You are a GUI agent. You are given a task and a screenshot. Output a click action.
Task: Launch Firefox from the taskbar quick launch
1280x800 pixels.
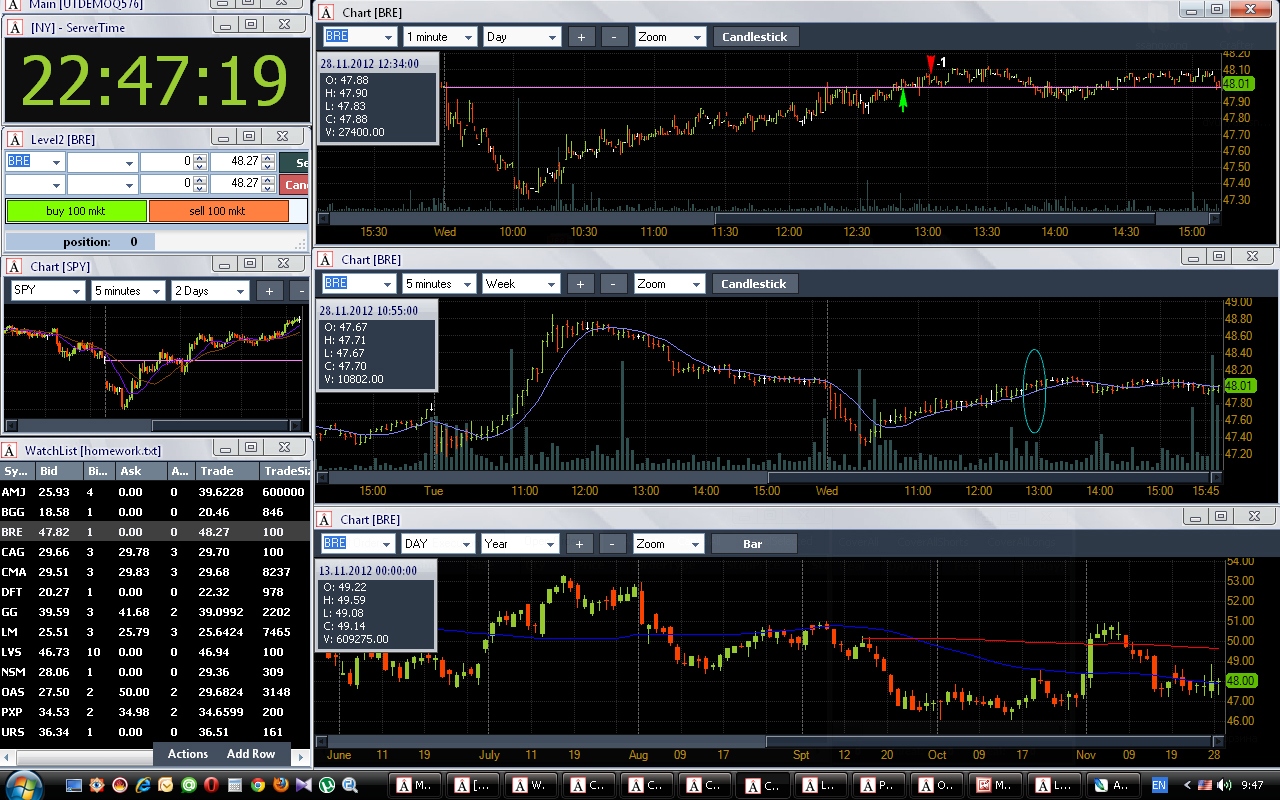[x=281, y=785]
